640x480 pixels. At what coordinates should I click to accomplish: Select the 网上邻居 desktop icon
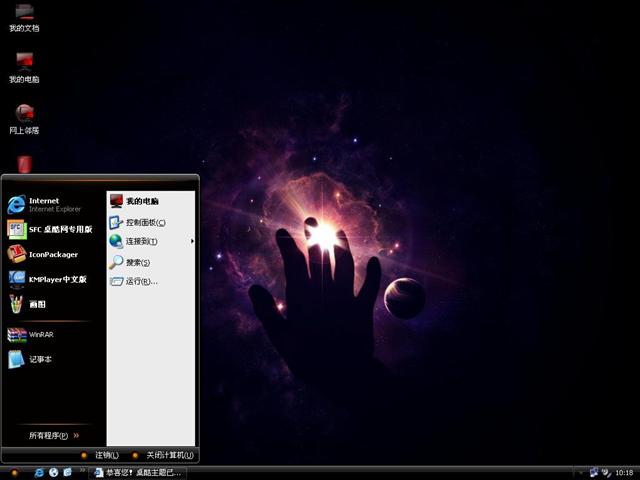pos(24,118)
